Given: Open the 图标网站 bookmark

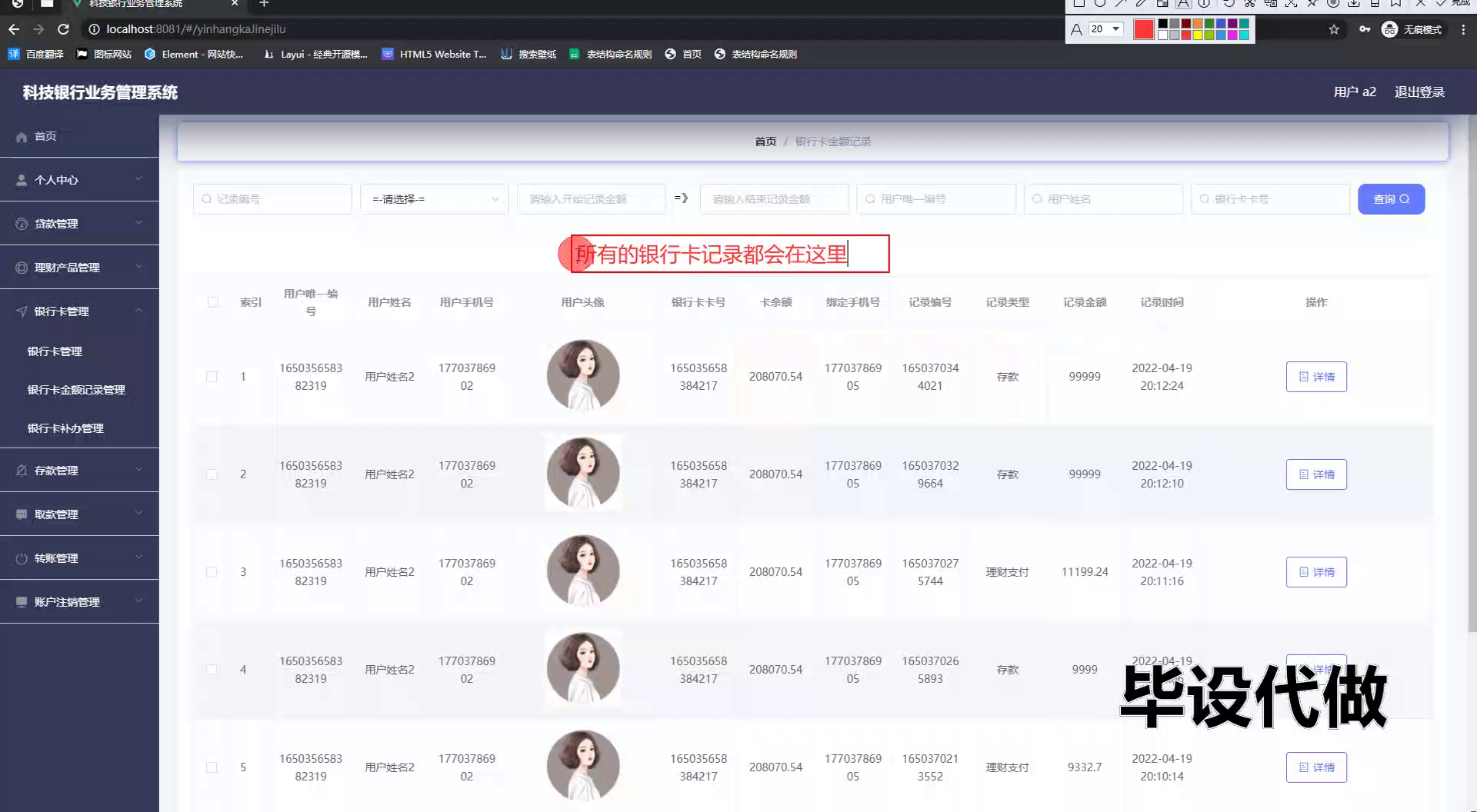Looking at the screenshot, I should (105, 54).
